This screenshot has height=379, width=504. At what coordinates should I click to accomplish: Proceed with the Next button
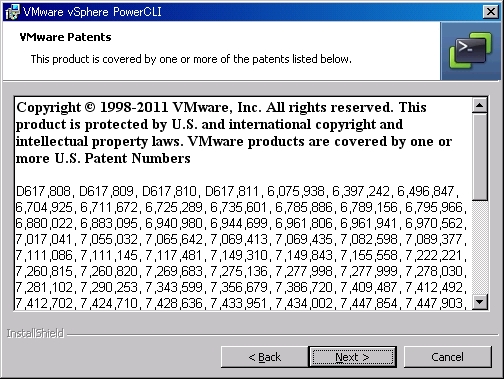pyautogui.click(x=353, y=357)
